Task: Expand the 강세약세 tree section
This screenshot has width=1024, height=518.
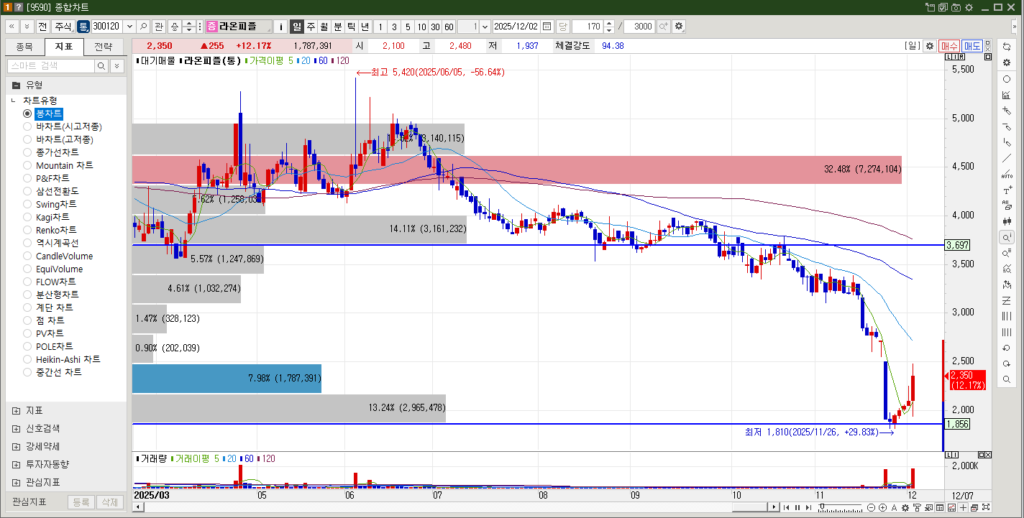Action: pos(15,446)
